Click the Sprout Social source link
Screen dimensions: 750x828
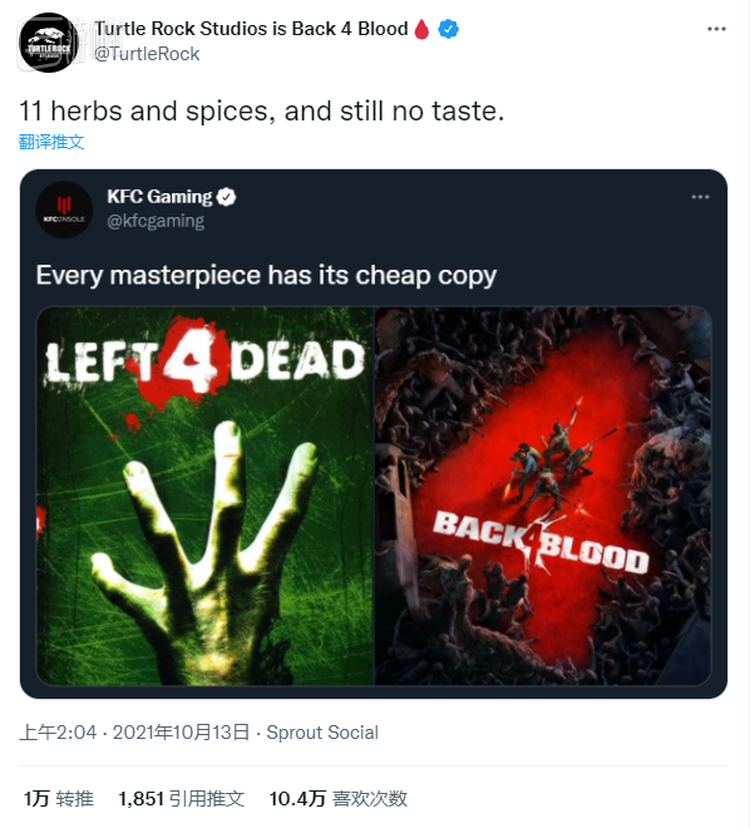(323, 732)
